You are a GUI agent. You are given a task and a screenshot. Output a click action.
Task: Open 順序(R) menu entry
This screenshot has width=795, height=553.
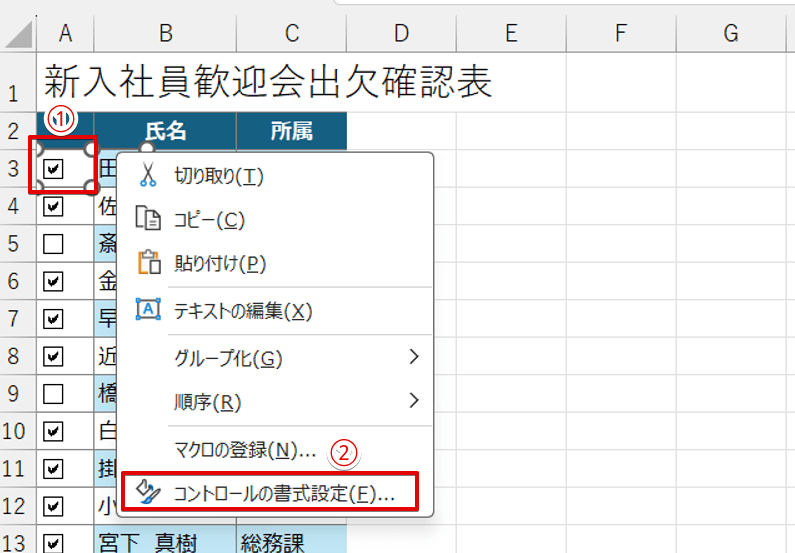pyautogui.click(x=275, y=401)
